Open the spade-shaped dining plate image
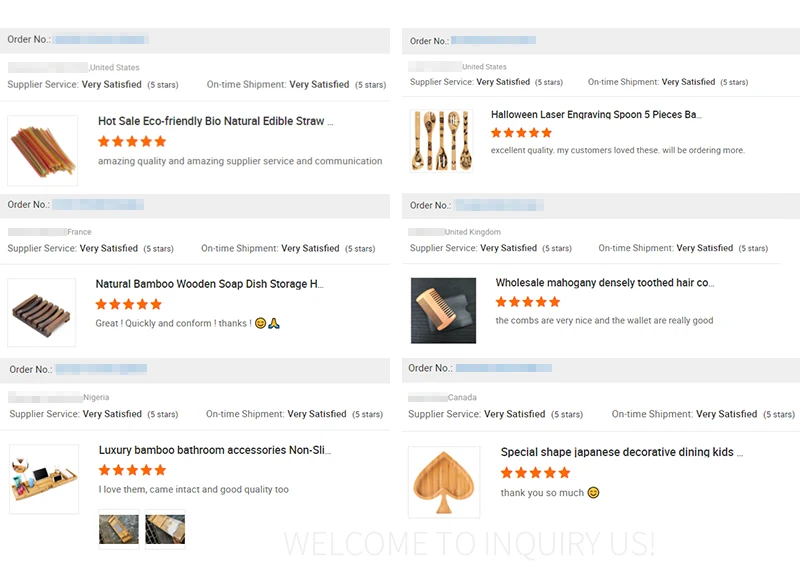The width and height of the screenshot is (800, 570). pos(444,482)
